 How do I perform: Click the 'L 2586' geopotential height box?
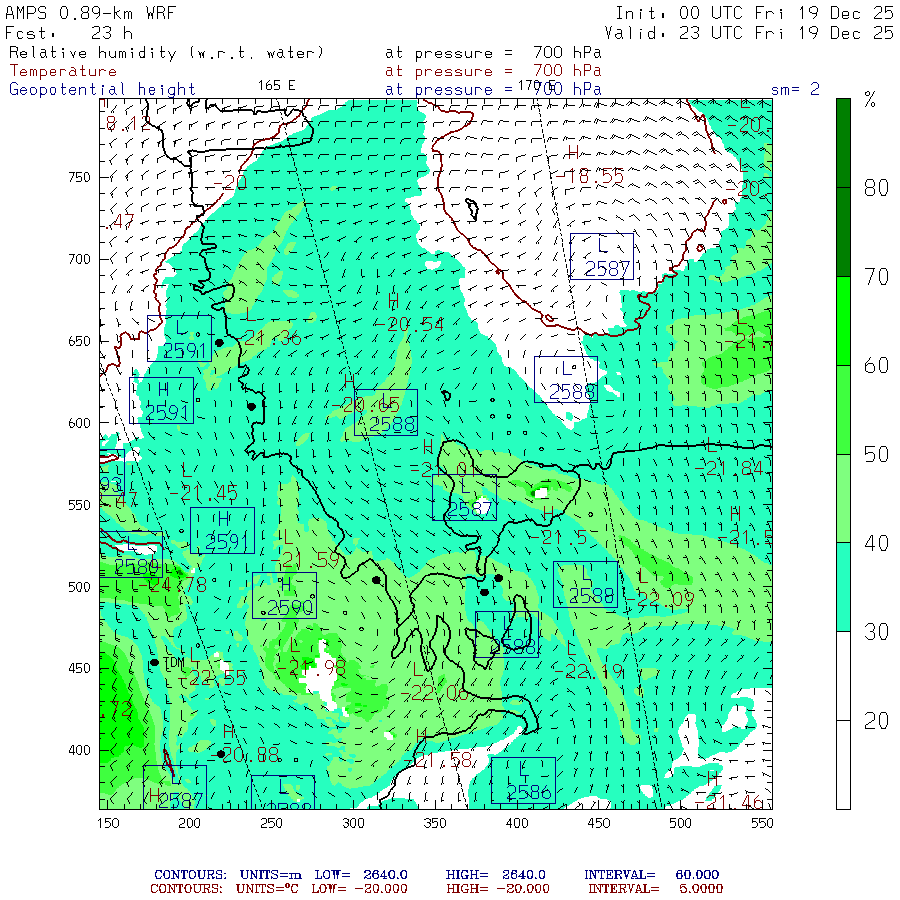tap(523, 781)
